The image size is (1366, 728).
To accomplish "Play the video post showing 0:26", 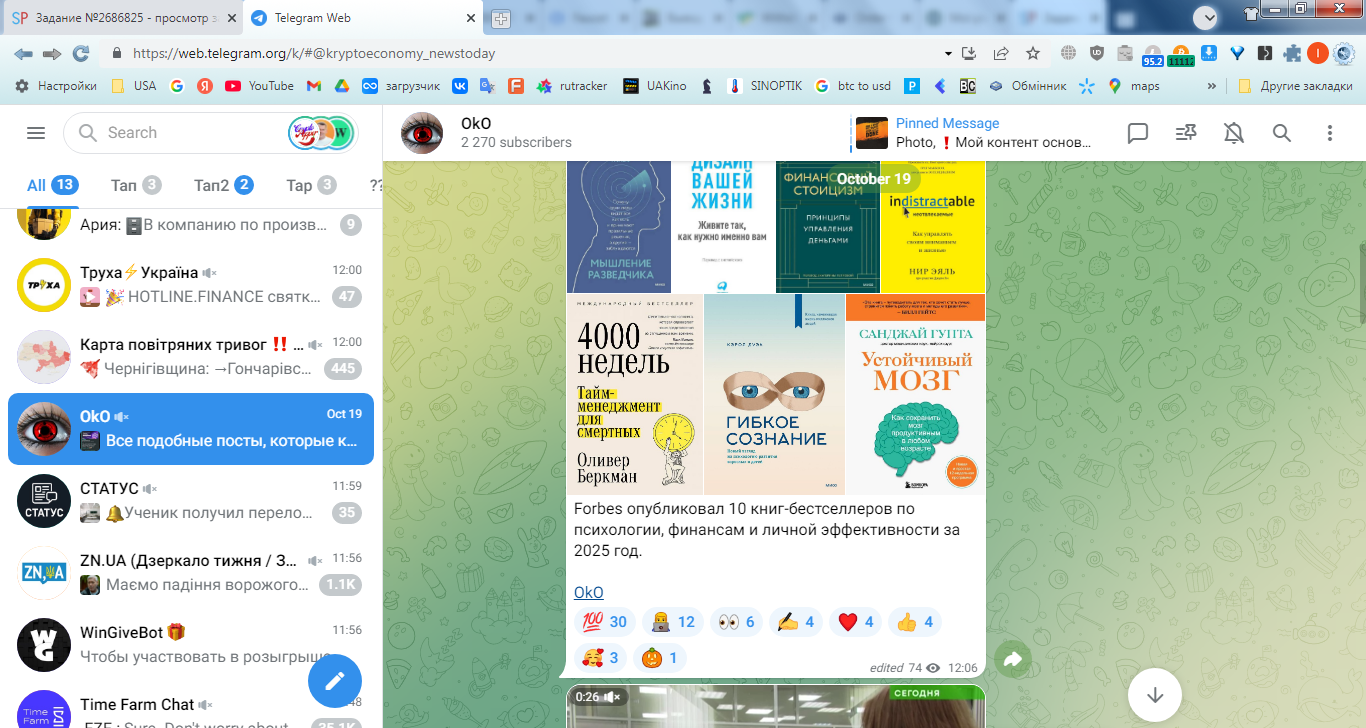I will (776, 706).
